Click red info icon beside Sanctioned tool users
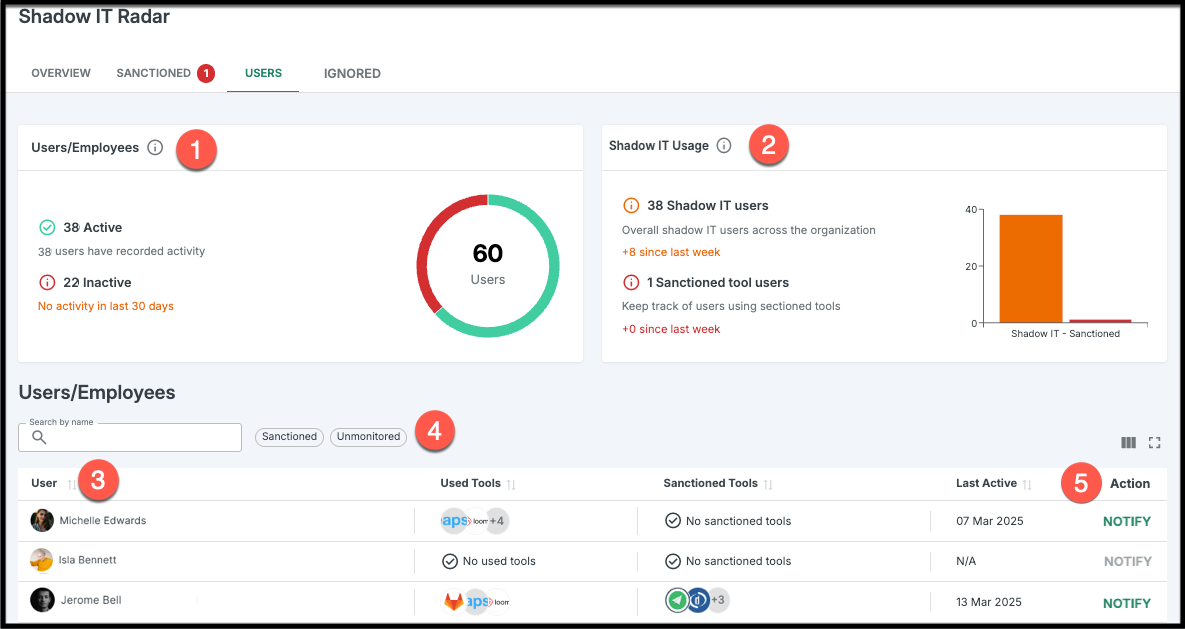 pyautogui.click(x=631, y=283)
